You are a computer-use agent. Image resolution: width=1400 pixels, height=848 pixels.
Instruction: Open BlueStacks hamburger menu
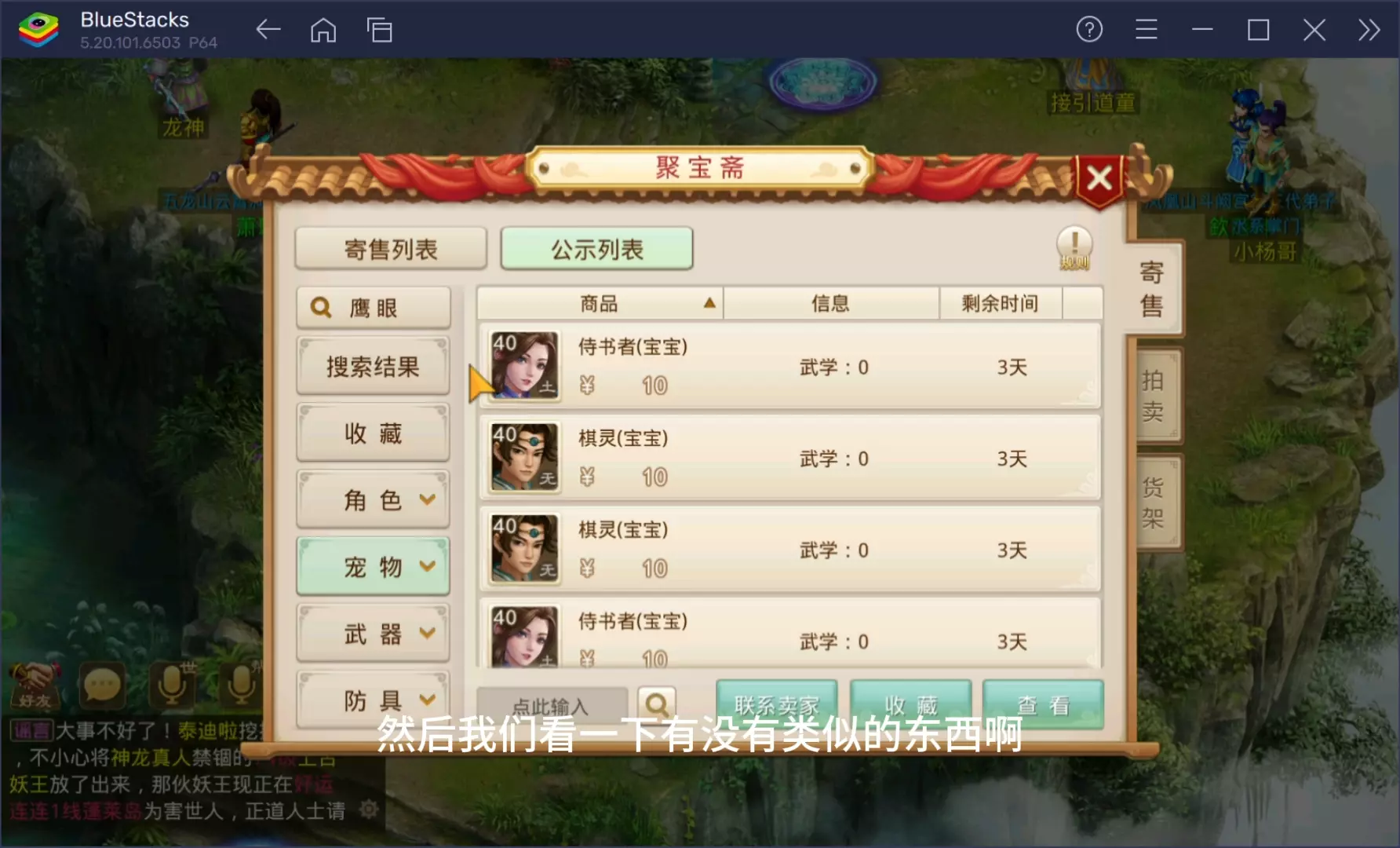tap(1147, 30)
